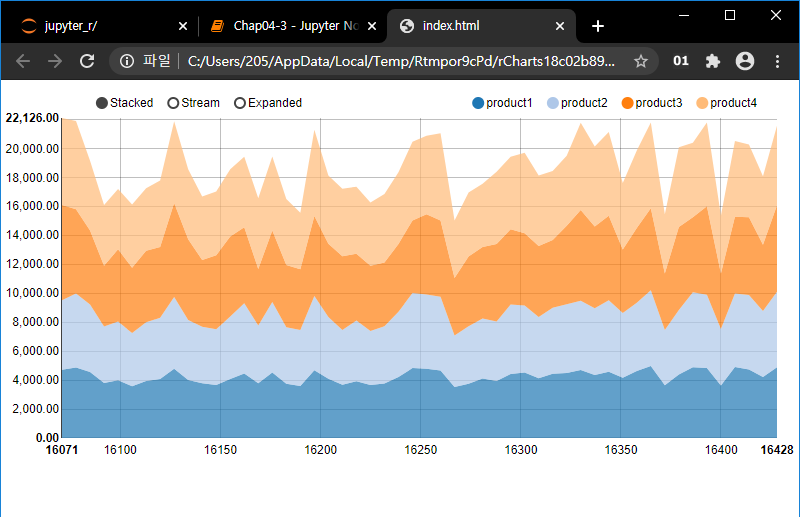Select the index.html tab
Image resolution: width=800 pixels, height=517 pixels.
pos(482,26)
